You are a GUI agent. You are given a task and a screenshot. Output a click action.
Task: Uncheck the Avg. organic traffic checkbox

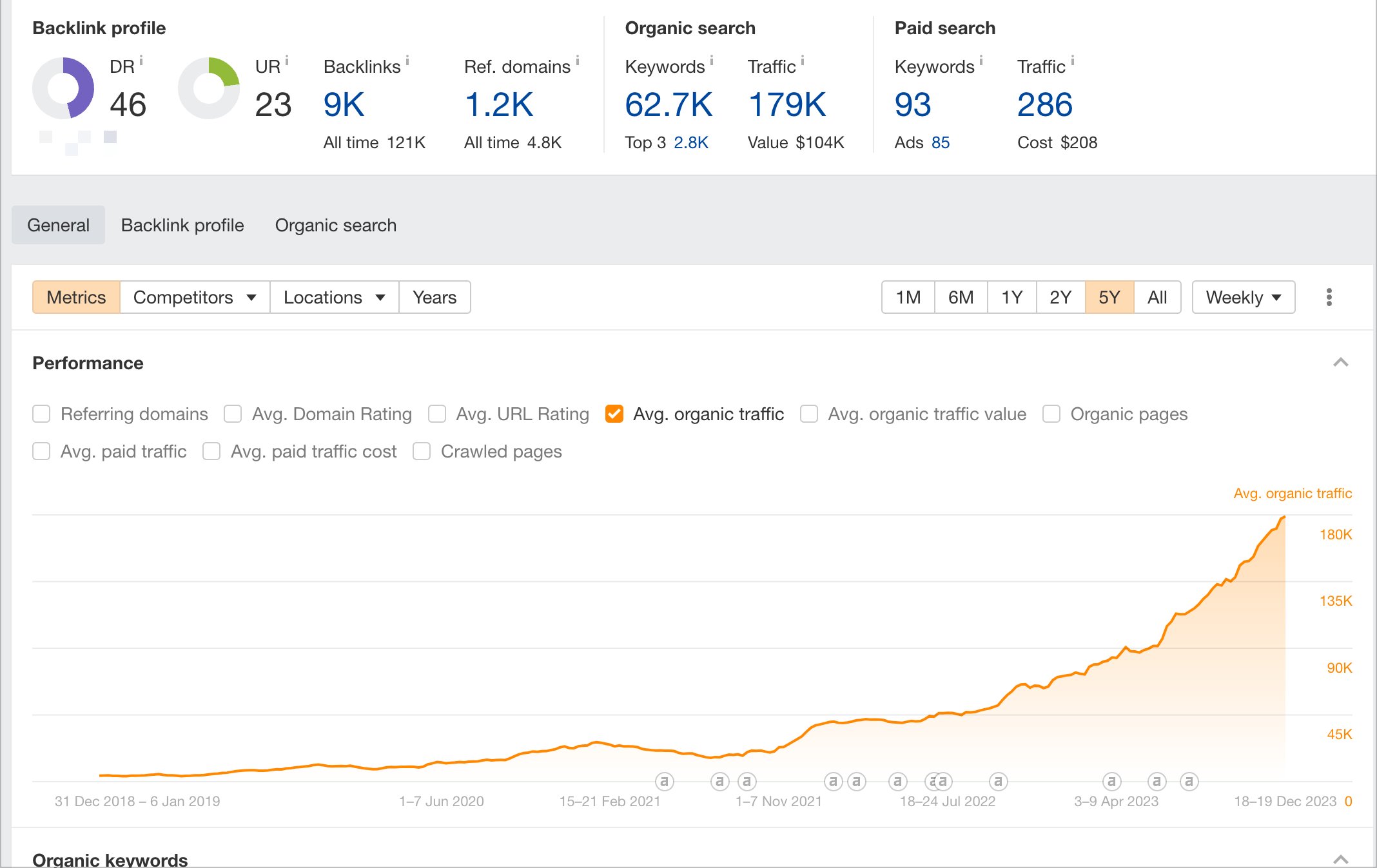click(614, 414)
